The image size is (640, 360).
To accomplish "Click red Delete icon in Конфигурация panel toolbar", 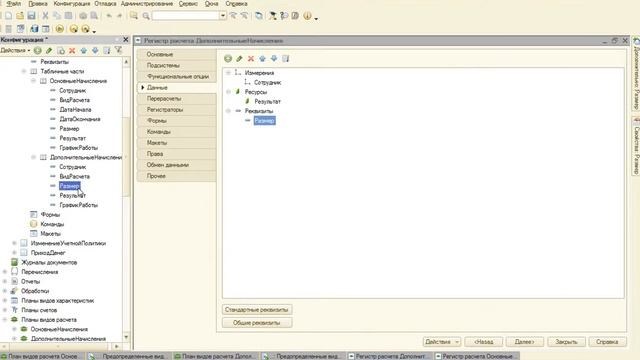I will tap(72, 50).
